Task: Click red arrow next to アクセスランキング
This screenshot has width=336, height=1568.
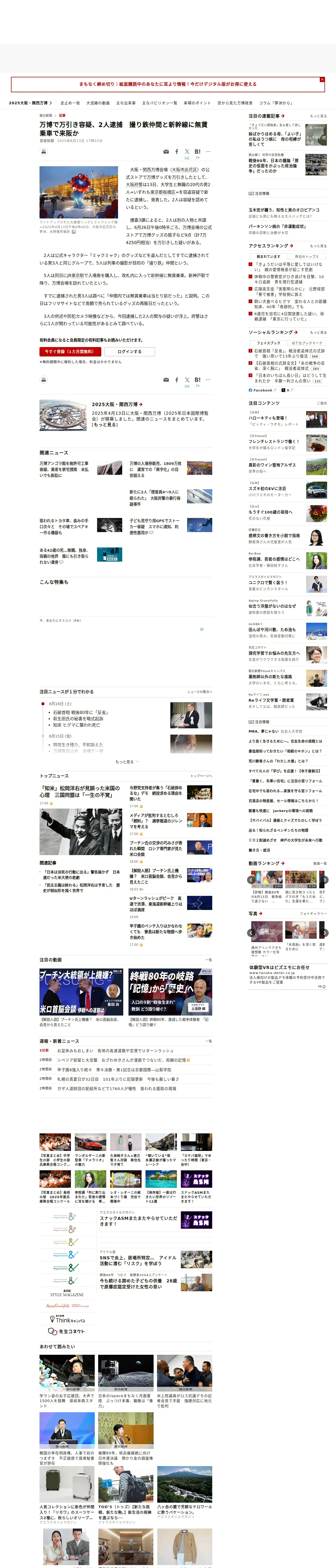Action: point(292,246)
